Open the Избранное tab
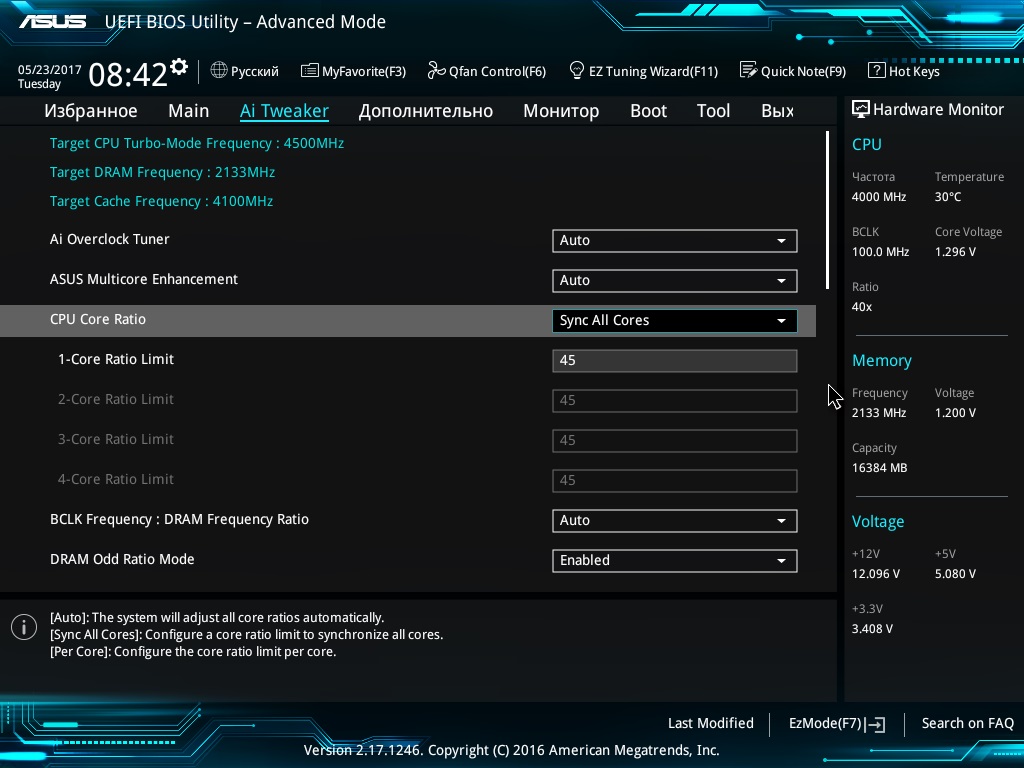The width and height of the screenshot is (1024, 768). pos(91,111)
